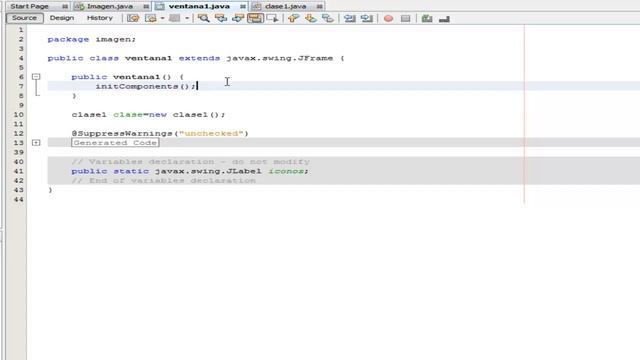Click the '@SuppressWarnings' annotation
Viewport: 640px width, 360px height.
click(x=122, y=133)
